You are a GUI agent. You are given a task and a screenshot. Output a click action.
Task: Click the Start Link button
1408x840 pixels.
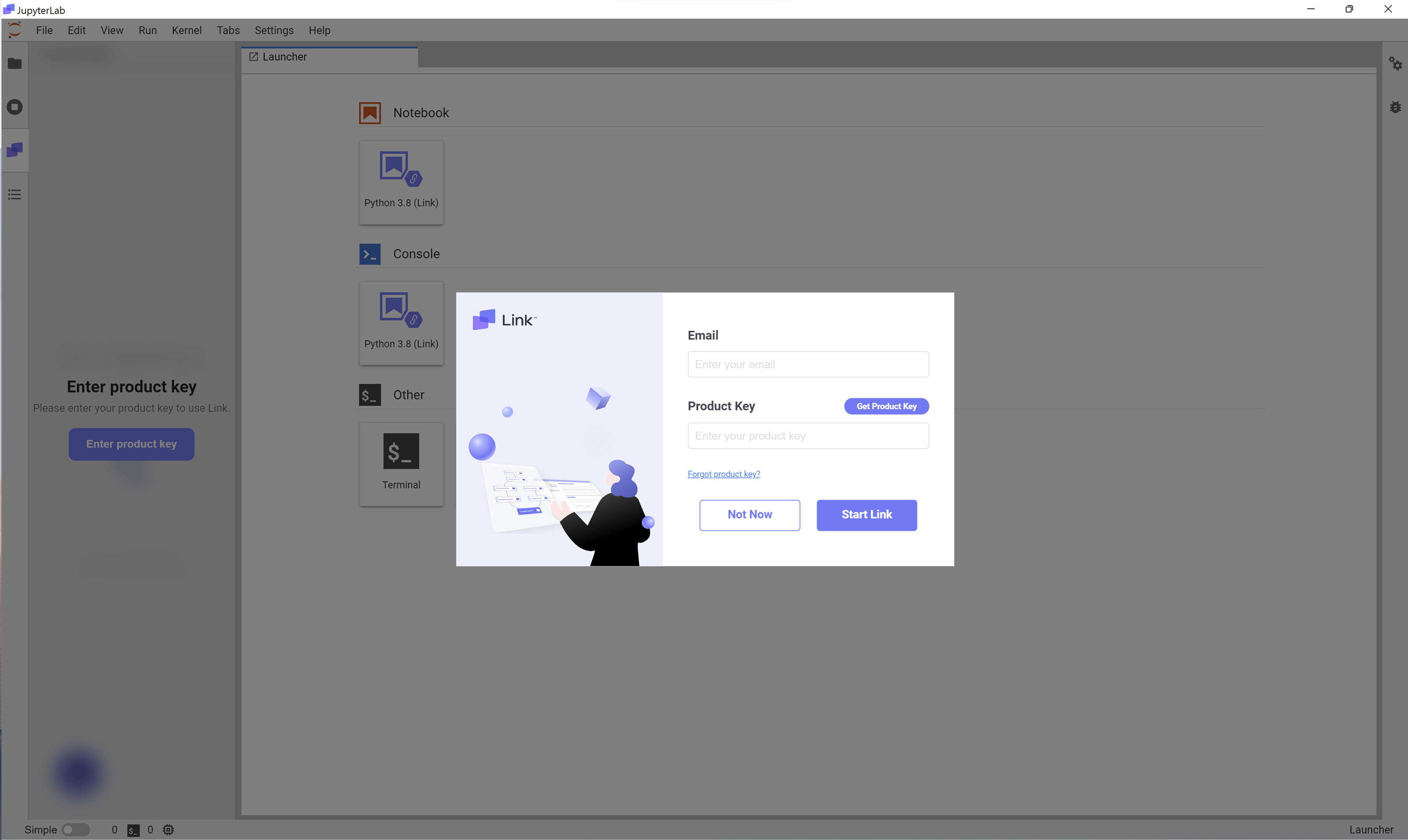point(866,515)
